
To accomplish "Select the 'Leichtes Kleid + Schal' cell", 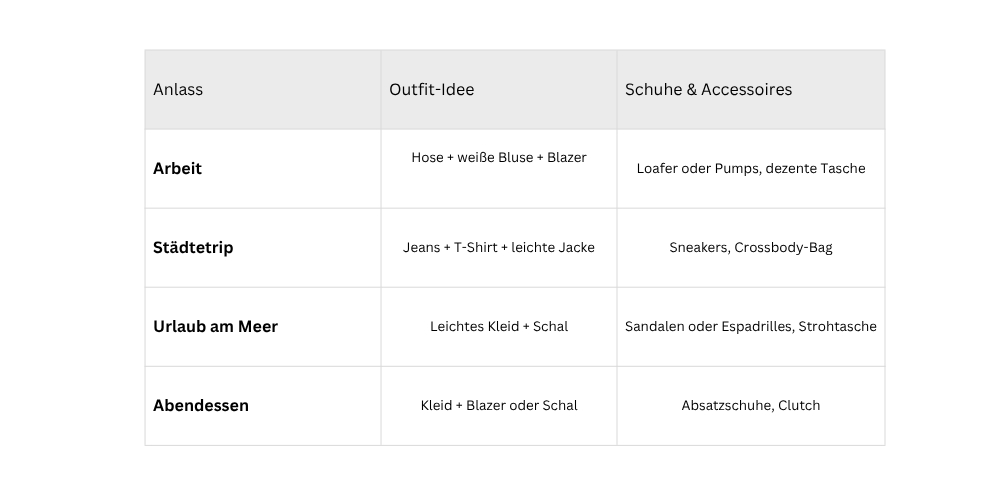I will click(x=499, y=327).
